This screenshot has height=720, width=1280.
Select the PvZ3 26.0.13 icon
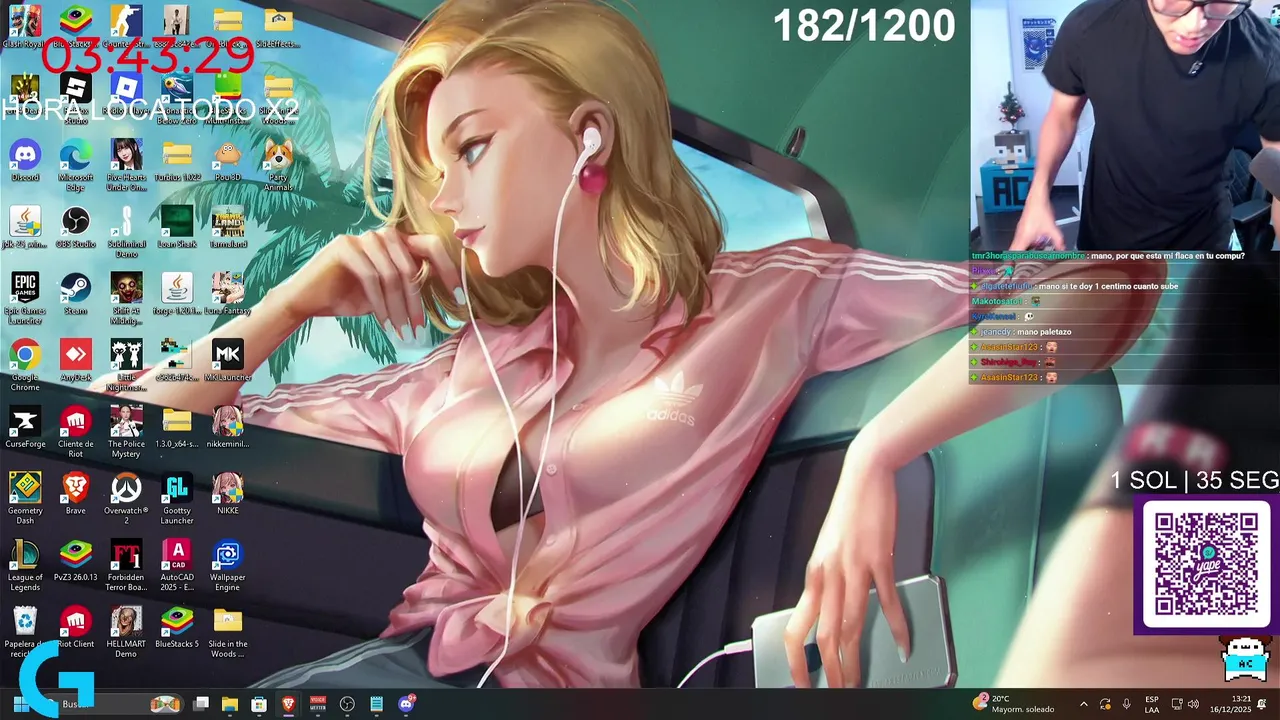coord(76,560)
